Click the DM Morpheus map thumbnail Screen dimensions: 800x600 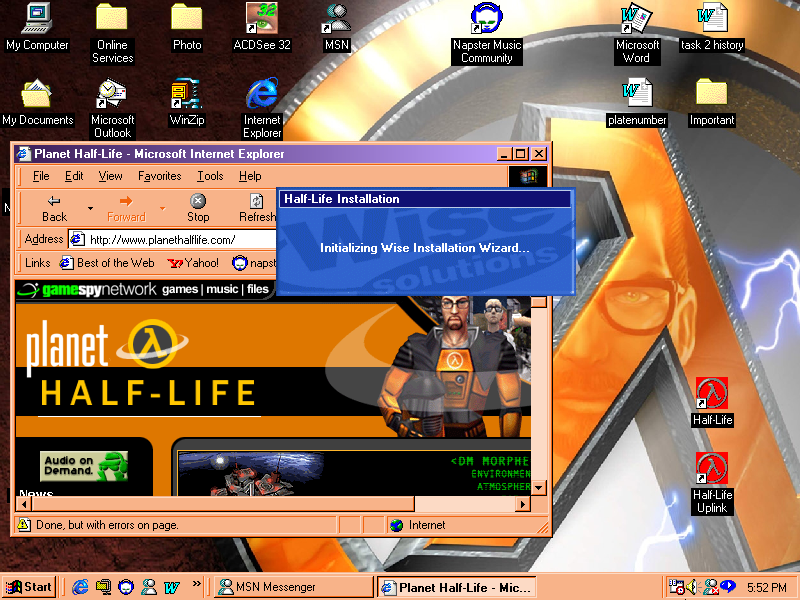click(251, 474)
